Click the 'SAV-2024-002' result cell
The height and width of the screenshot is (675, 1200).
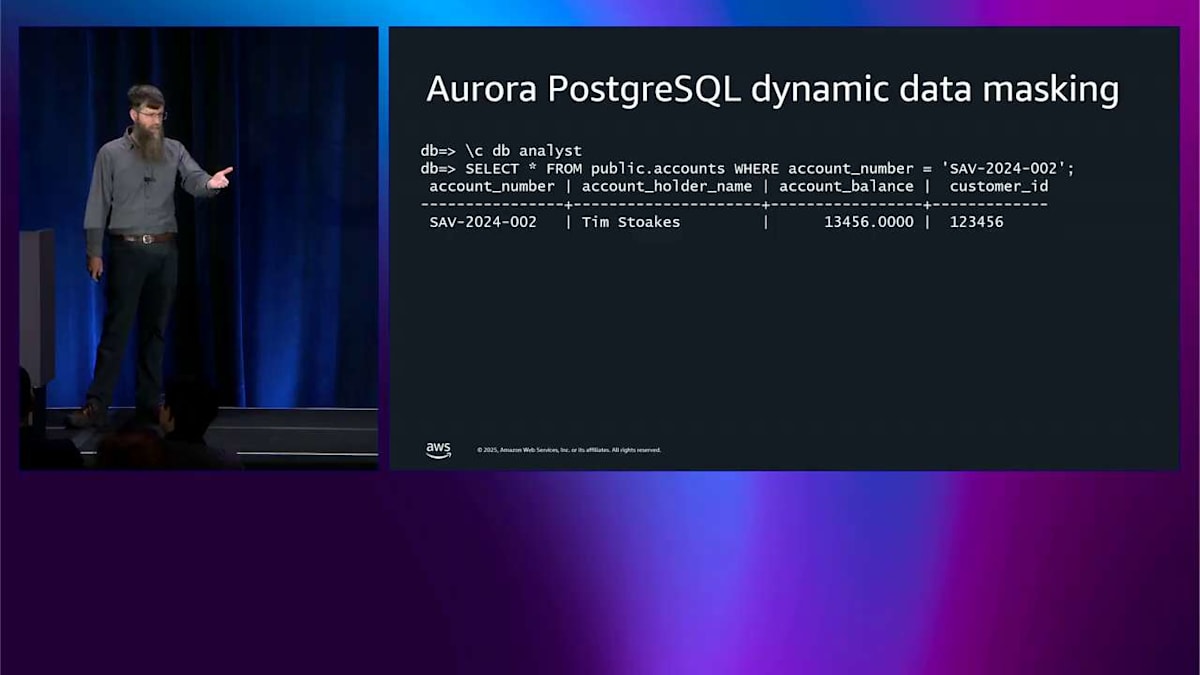[x=483, y=222]
